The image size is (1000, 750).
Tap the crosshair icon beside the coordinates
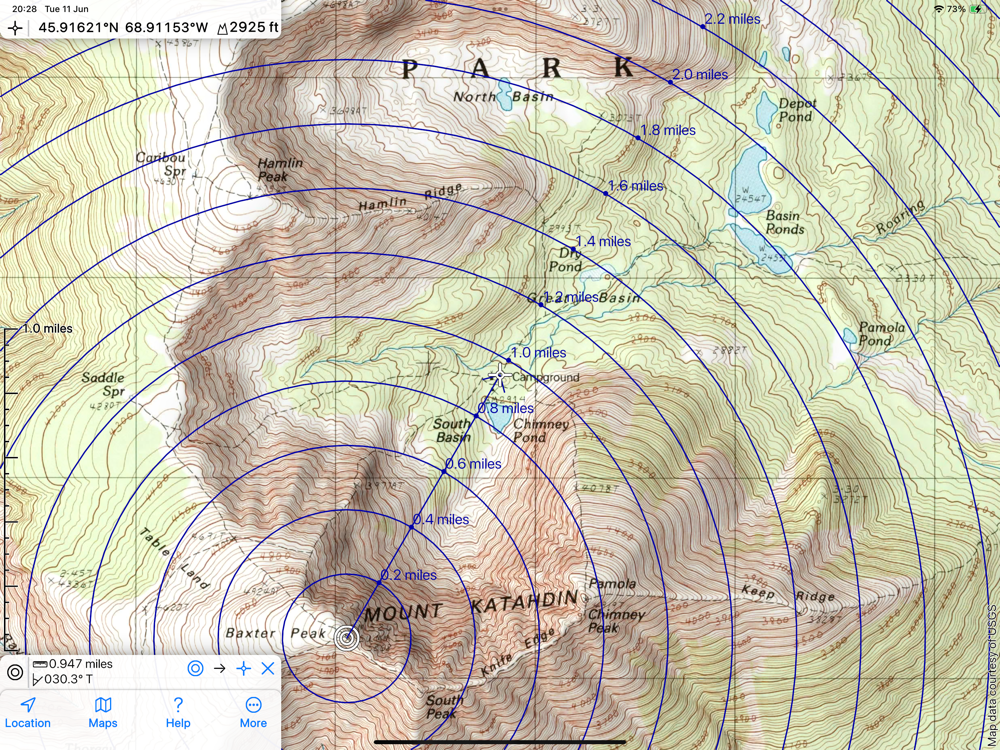click(x=15, y=28)
